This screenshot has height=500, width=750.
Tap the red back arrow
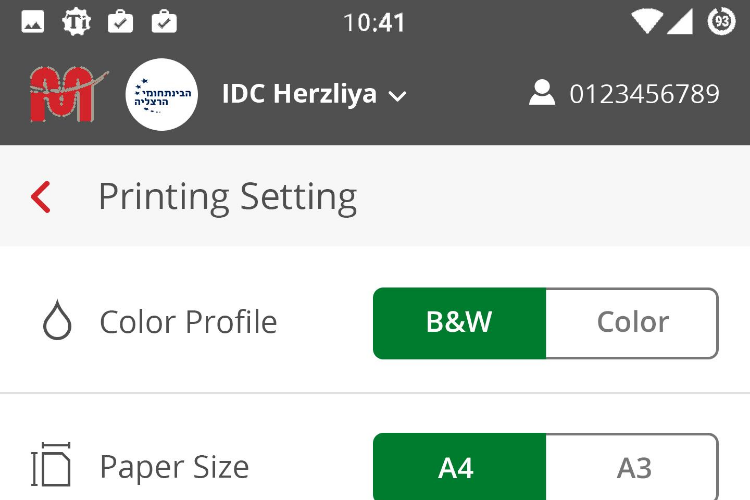[41, 197]
